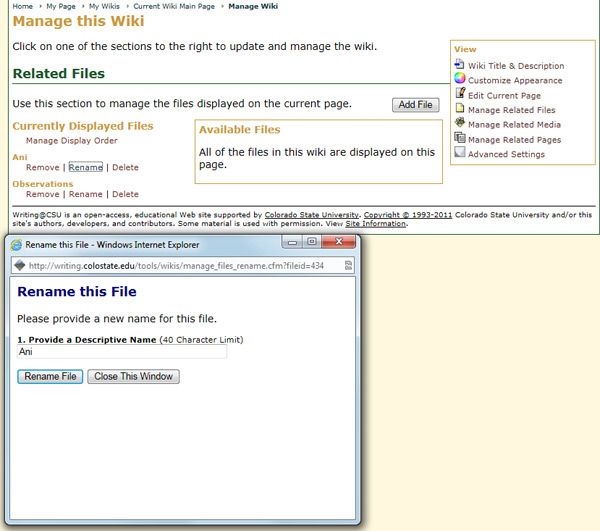
Task: Go to Home in the breadcrumb
Action: tap(22, 6)
